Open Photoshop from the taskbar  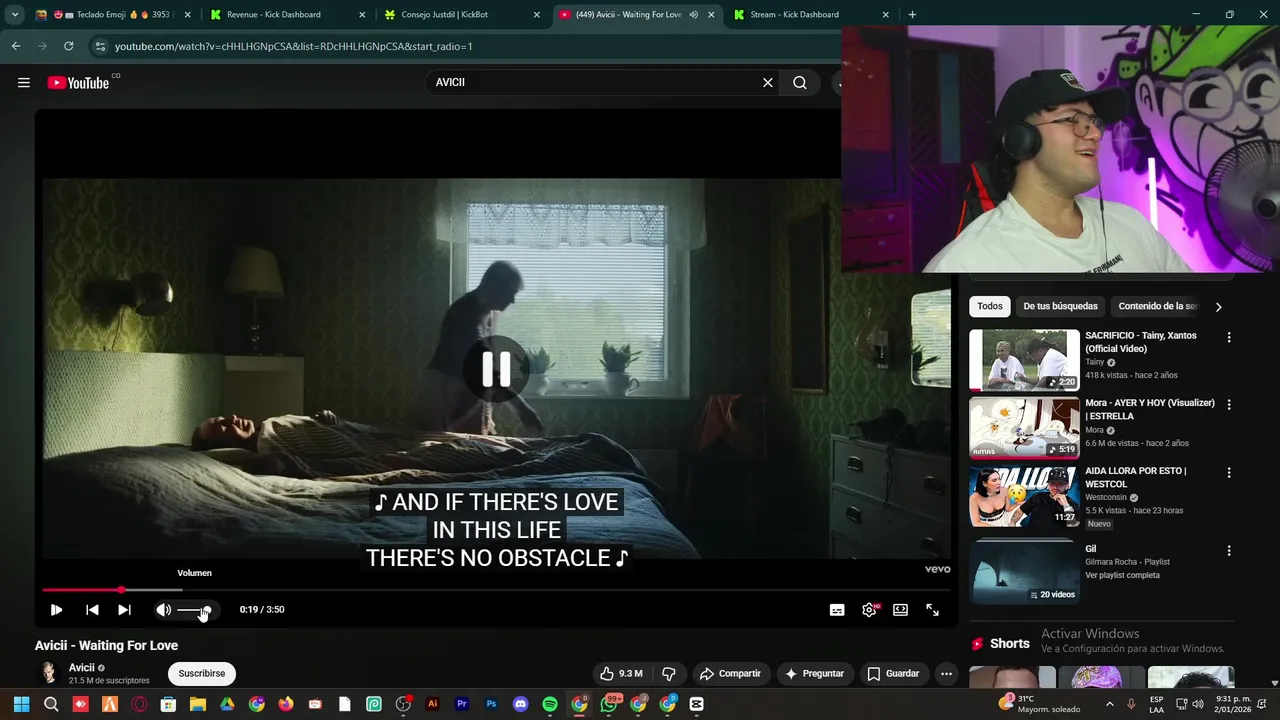tap(491, 704)
